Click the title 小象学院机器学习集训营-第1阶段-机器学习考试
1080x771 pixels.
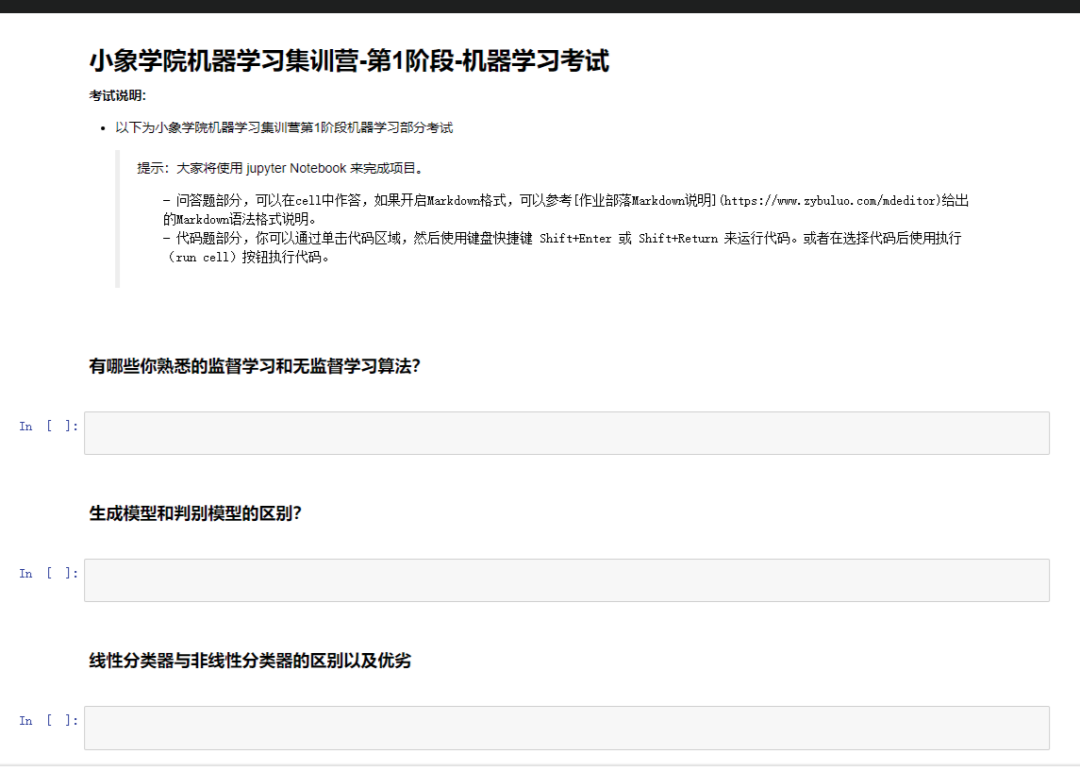[349, 61]
